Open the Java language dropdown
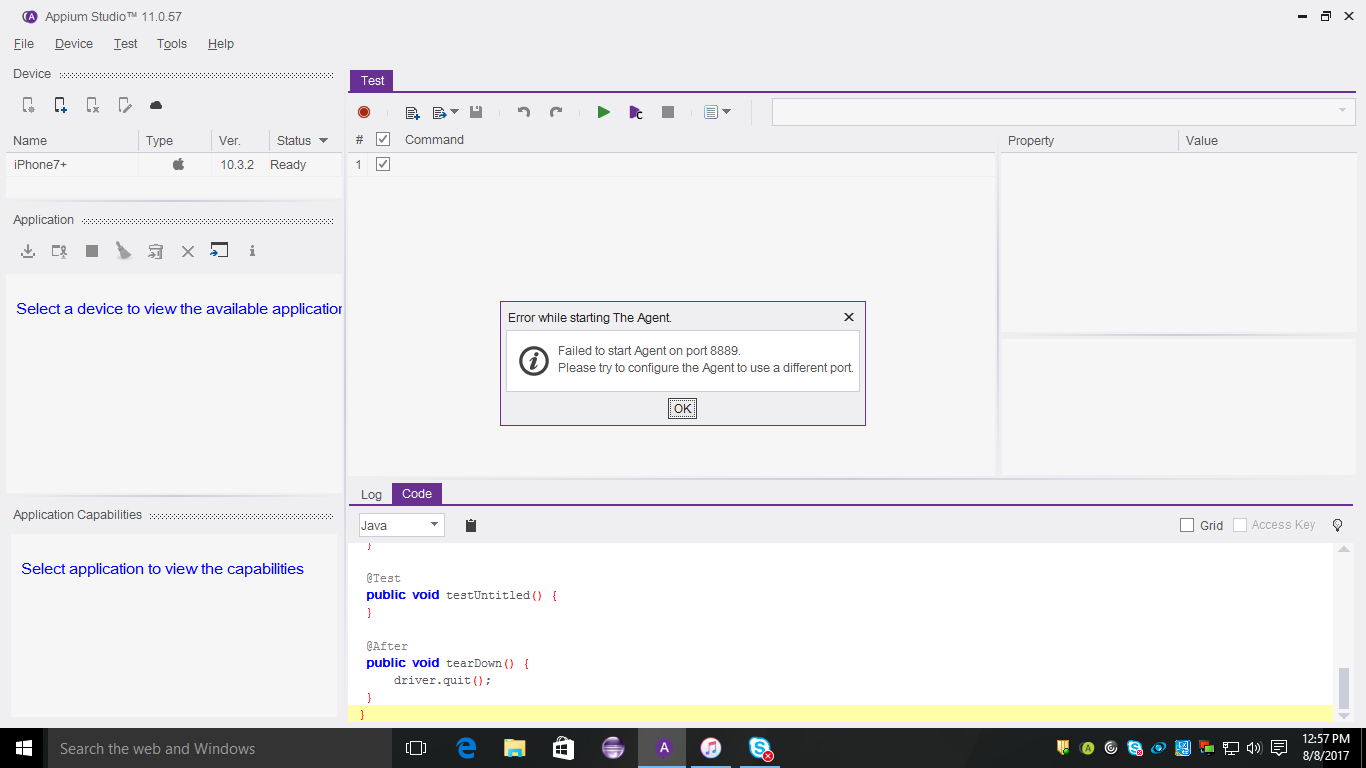 (x=401, y=525)
